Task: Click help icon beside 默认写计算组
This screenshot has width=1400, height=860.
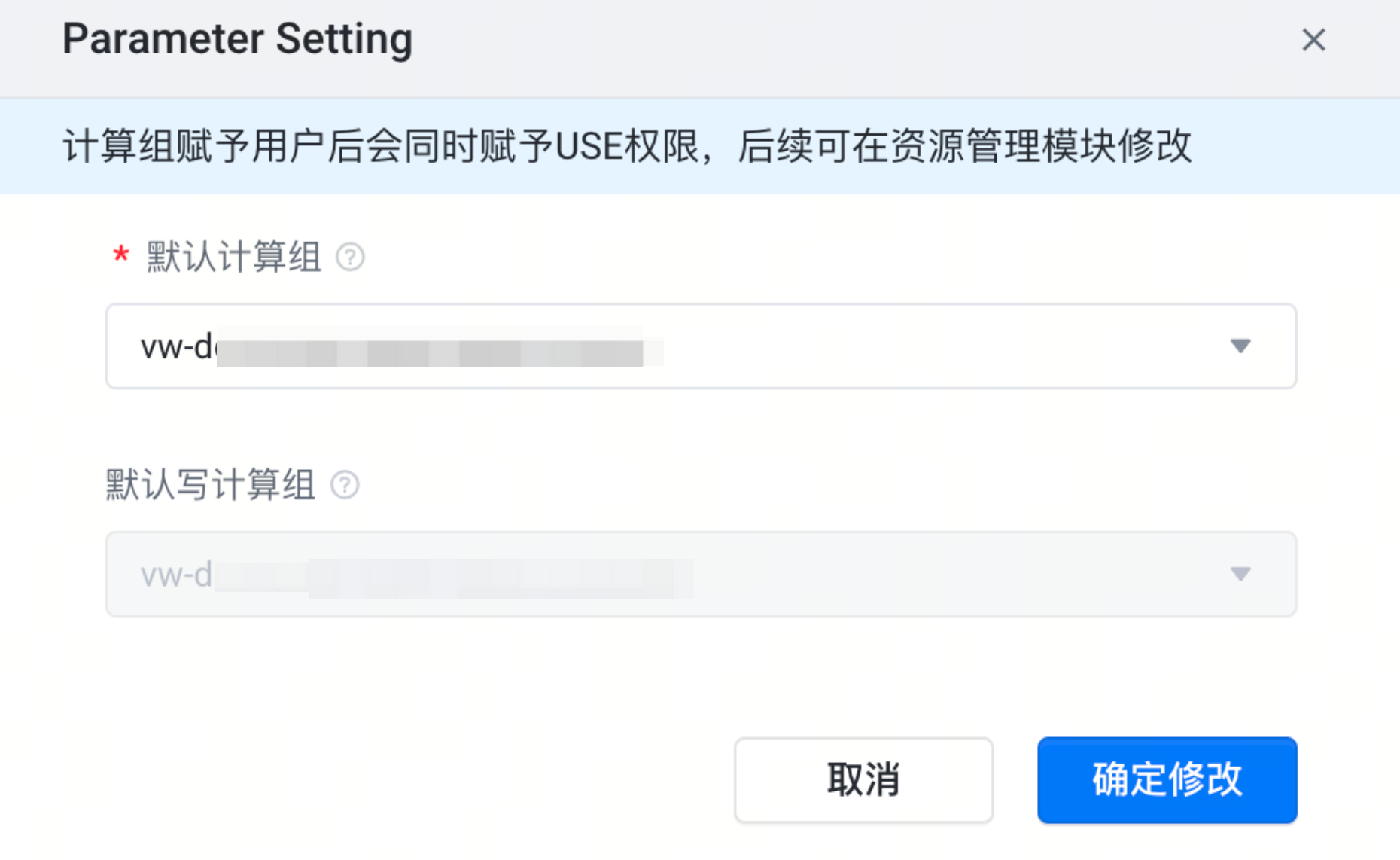Action: [345, 485]
